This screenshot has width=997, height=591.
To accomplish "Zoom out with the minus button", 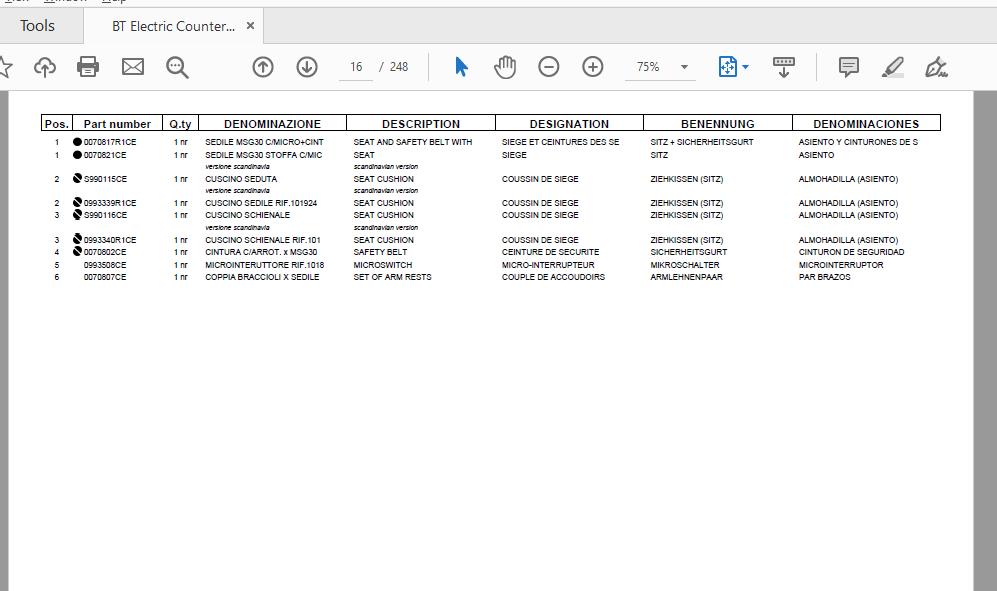I will tap(549, 67).
